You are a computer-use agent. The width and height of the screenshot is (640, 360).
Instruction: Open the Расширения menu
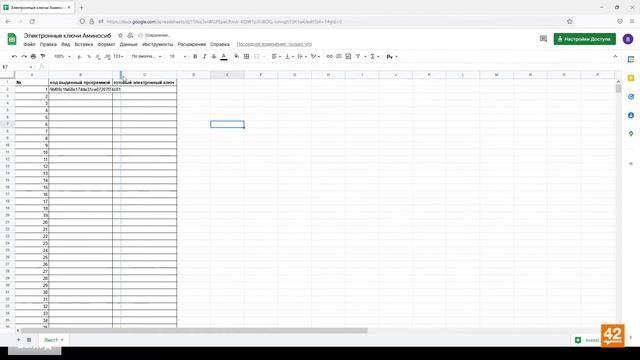[x=192, y=44]
